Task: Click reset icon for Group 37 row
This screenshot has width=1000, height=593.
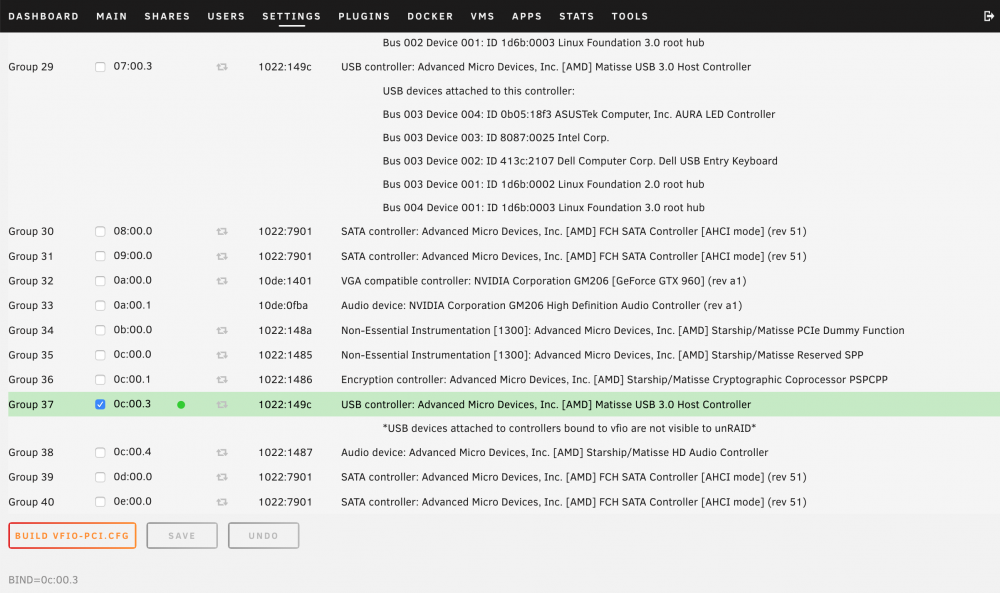Action: [x=222, y=405]
